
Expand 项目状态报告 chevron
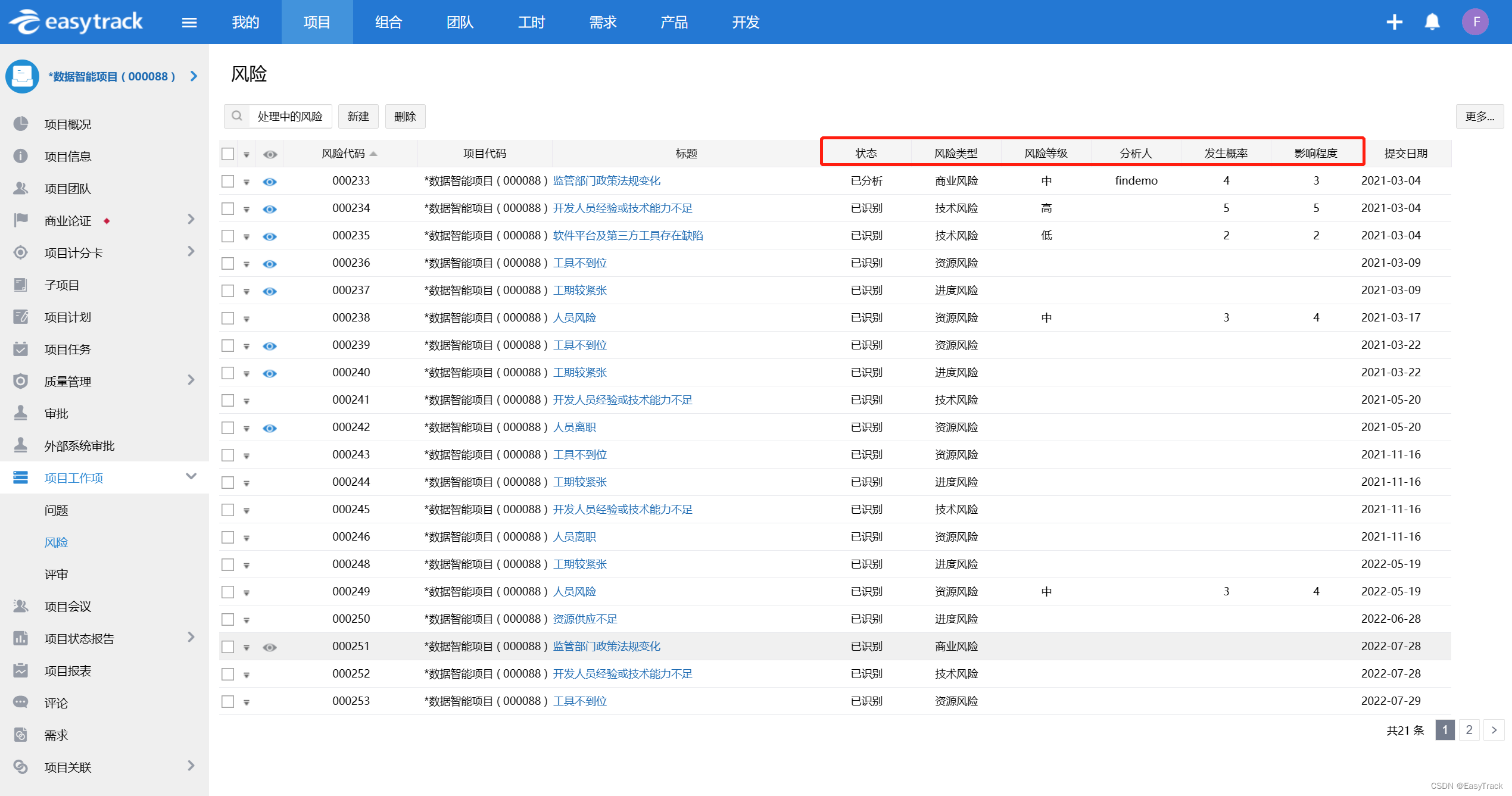pyautogui.click(x=191, y=638)
